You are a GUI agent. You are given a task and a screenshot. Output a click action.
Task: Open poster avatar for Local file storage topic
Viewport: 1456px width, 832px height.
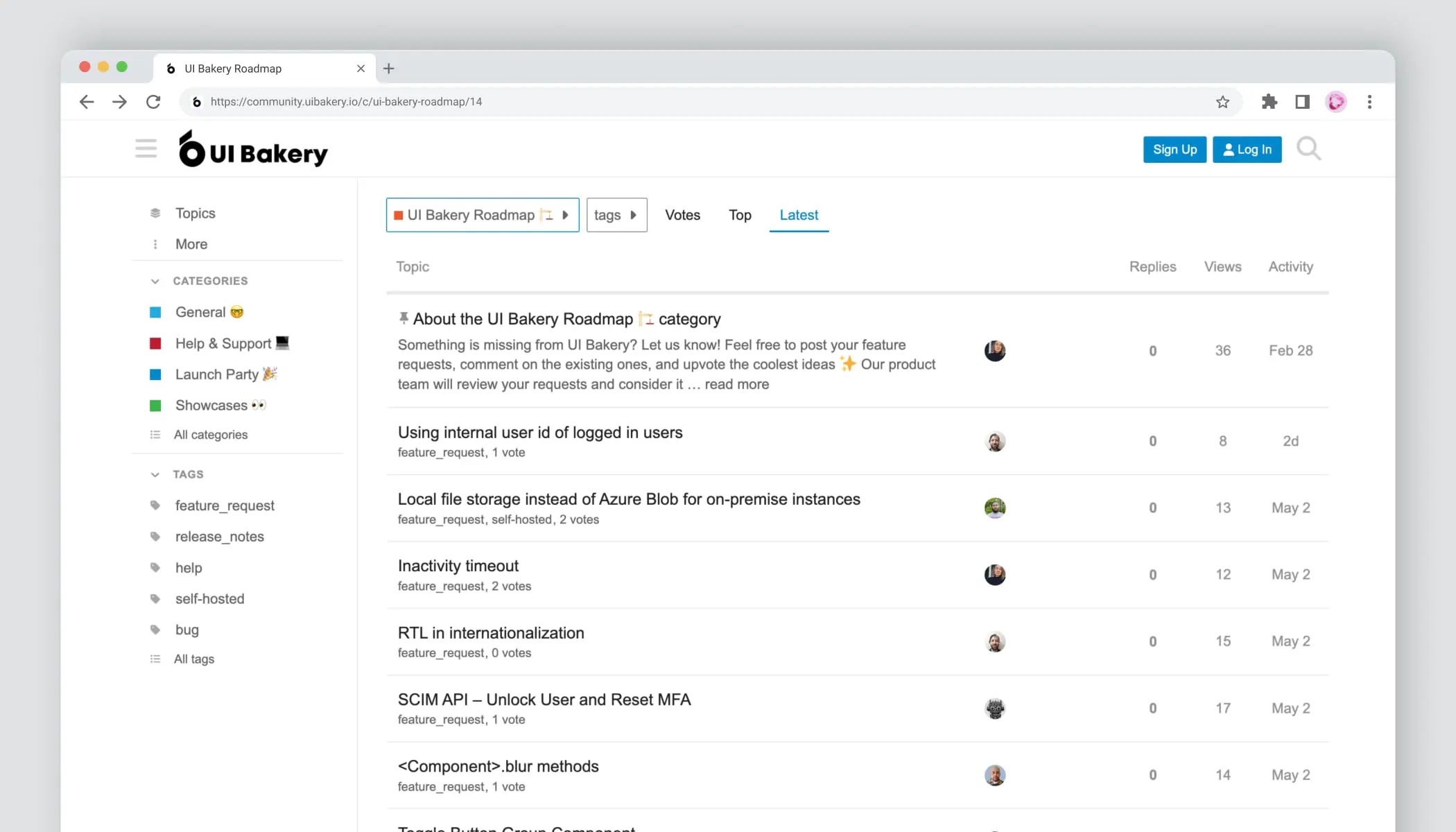[x=995, y=508]
